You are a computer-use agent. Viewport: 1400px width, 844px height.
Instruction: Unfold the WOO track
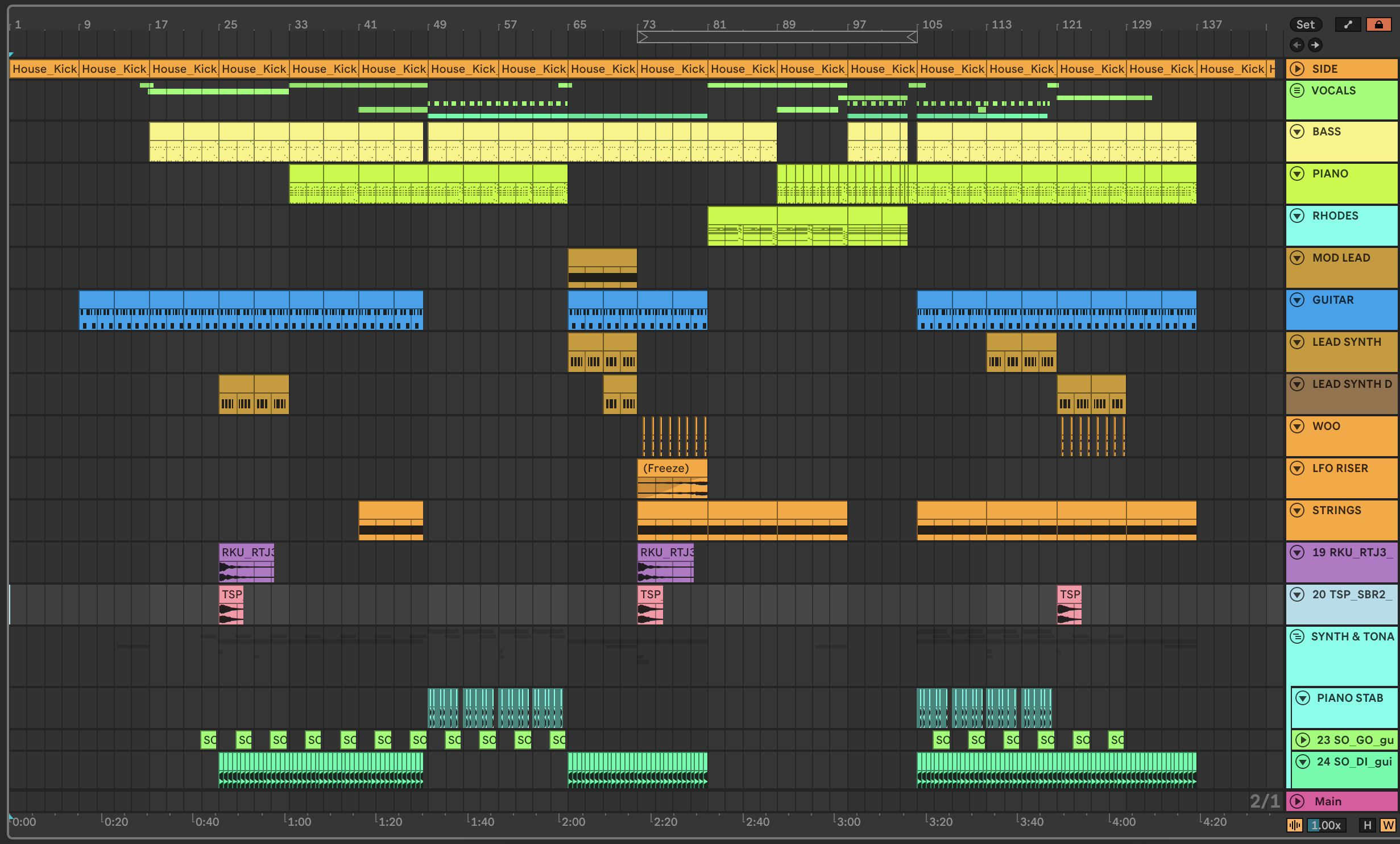tap(1297, 426)
